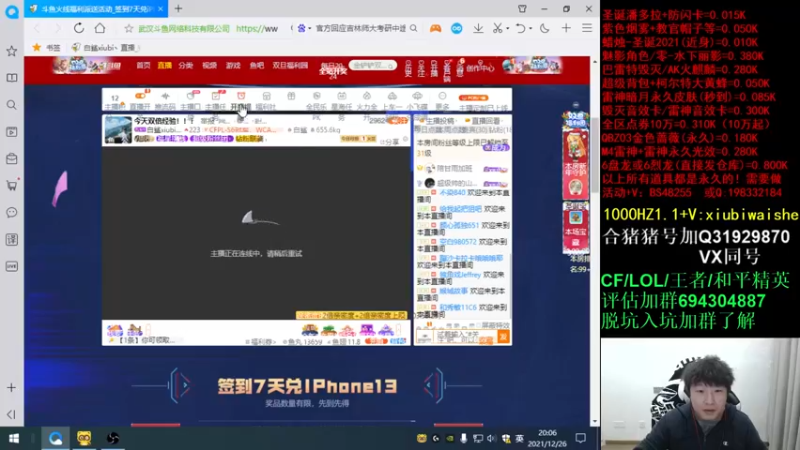Click the 分享 share button
The image size is (800, 450).
tap(390, 142)
